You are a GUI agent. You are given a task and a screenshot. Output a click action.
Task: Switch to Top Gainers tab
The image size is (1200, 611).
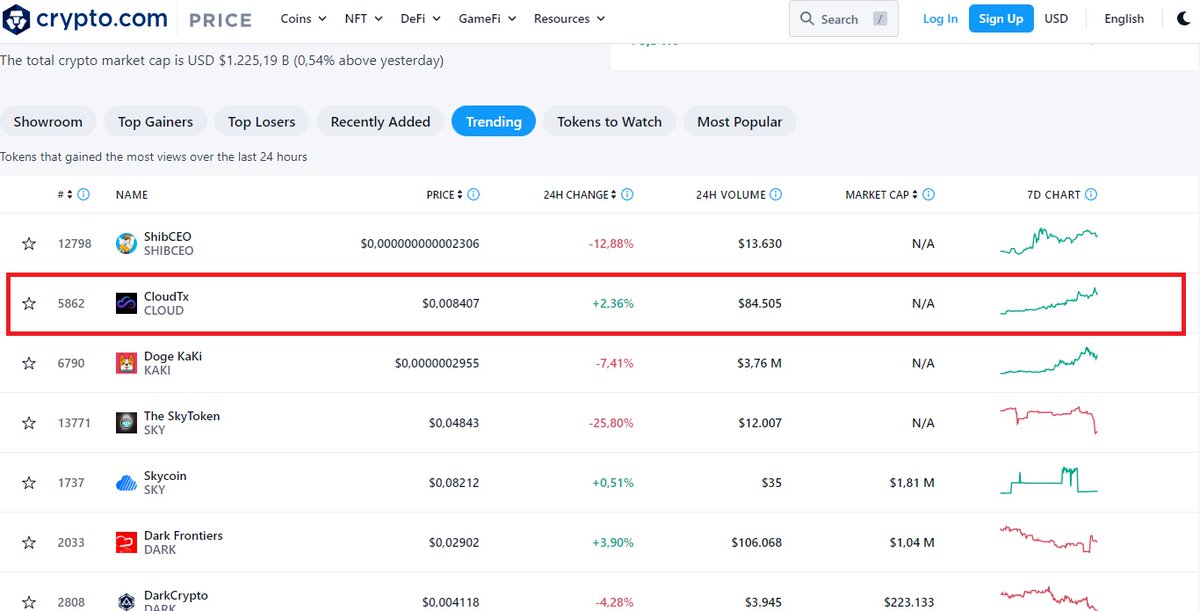point(155,122)
